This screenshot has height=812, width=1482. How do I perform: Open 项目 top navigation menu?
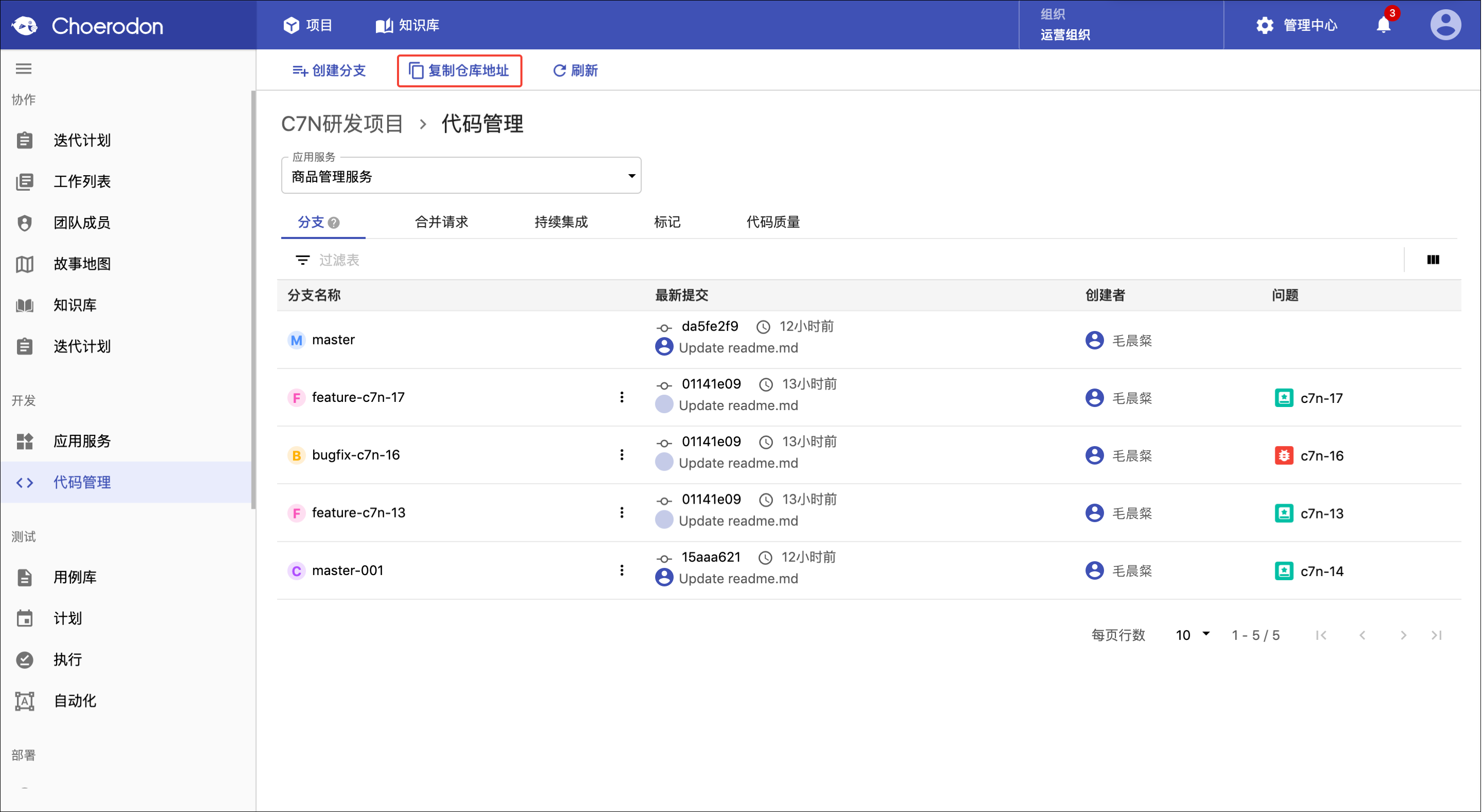pyautogui.click(x=308, y=25)
